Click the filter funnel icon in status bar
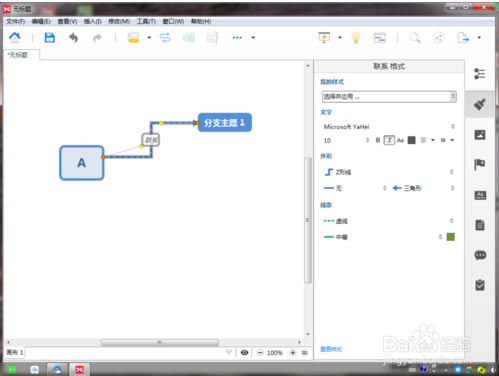This screenshot has width=499, height=376. [x=229, y=352]
